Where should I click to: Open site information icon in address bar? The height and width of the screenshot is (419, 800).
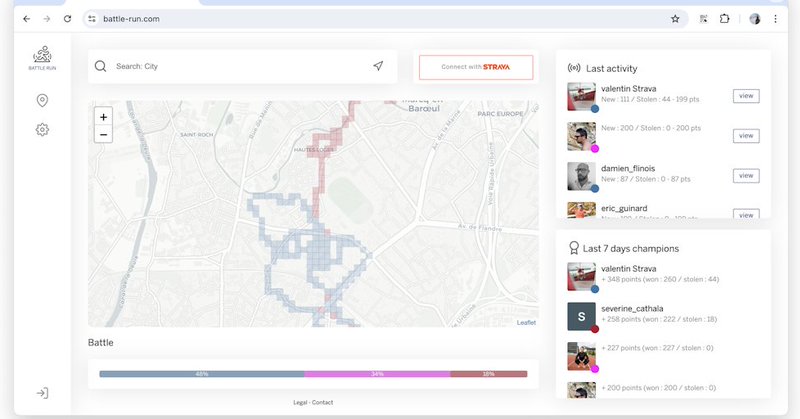pos(92,19)
